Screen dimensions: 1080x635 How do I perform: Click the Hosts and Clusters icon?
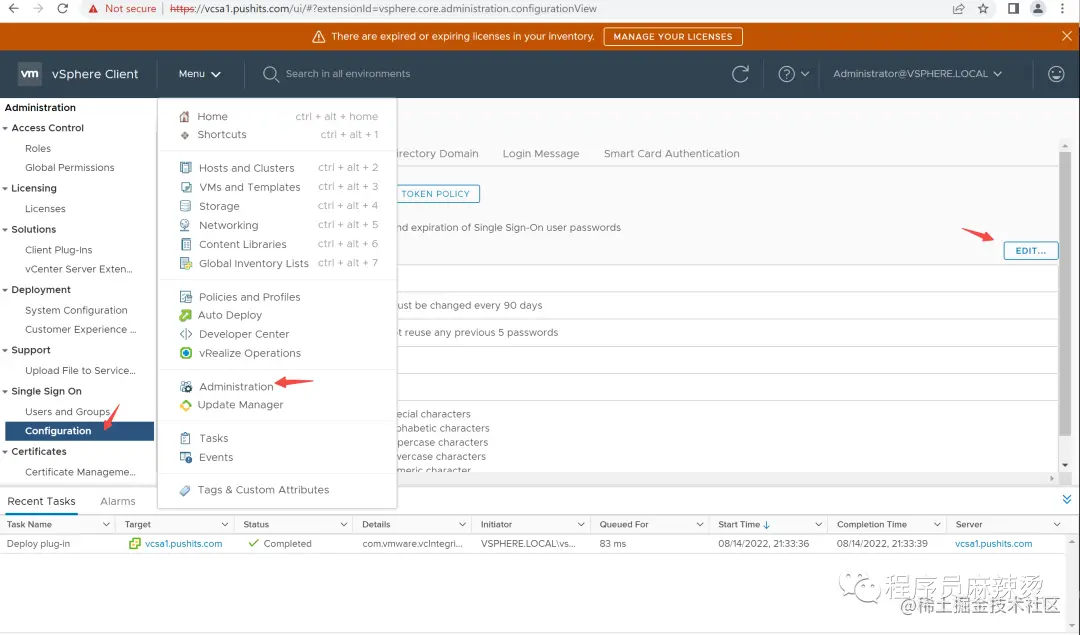pos(185,167)
